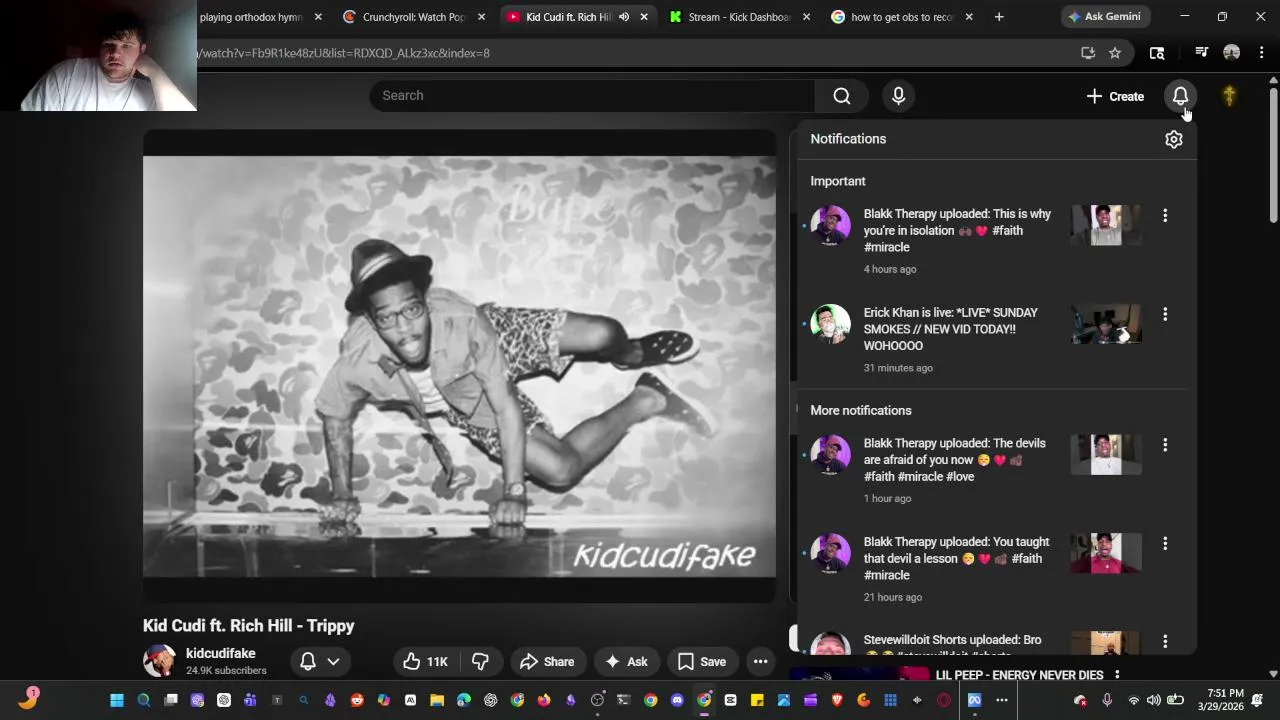Open a new browser tab
1280x720 pixels.
point(999,17)
